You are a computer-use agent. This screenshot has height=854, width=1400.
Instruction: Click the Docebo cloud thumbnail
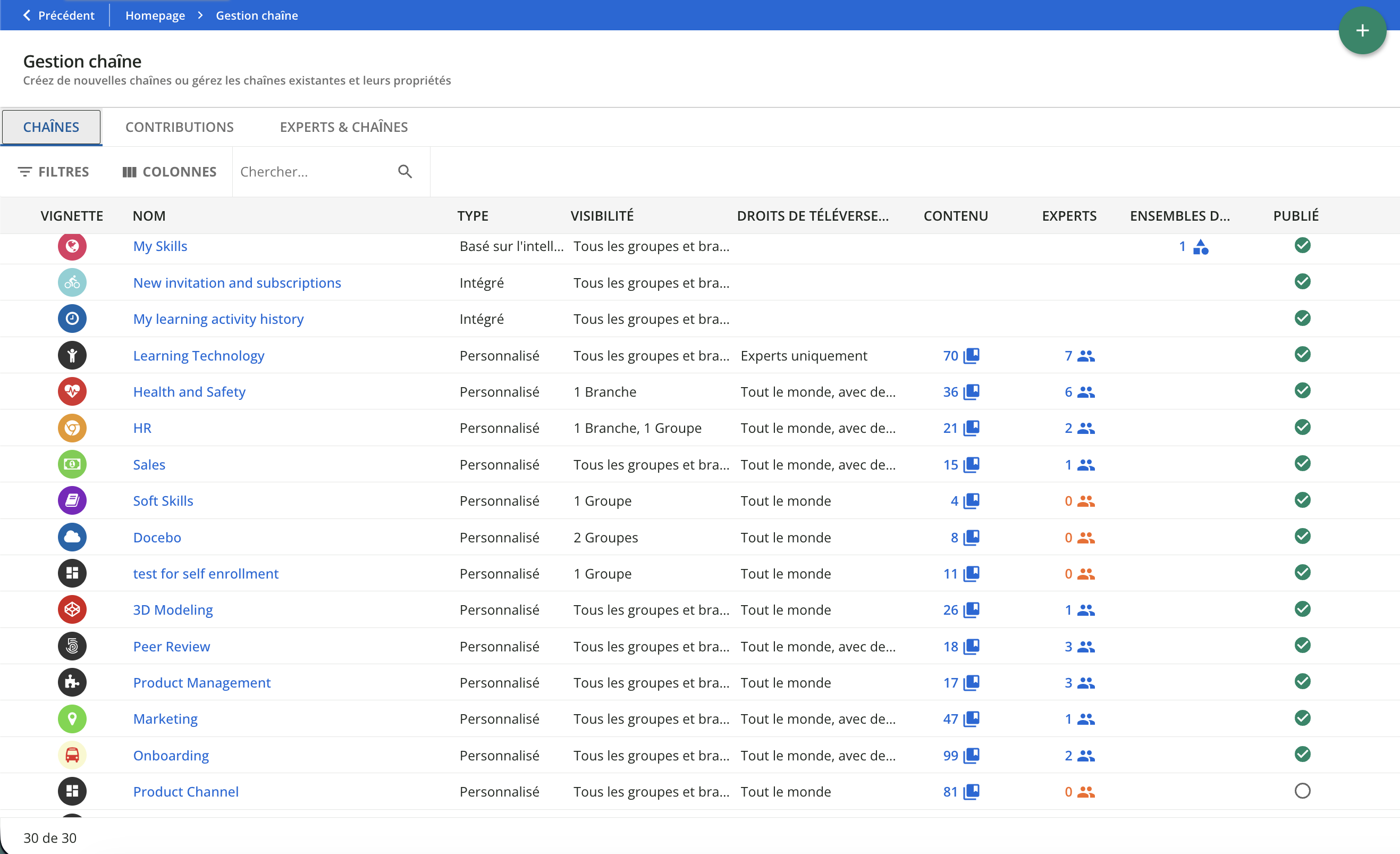tap(72, 537)
